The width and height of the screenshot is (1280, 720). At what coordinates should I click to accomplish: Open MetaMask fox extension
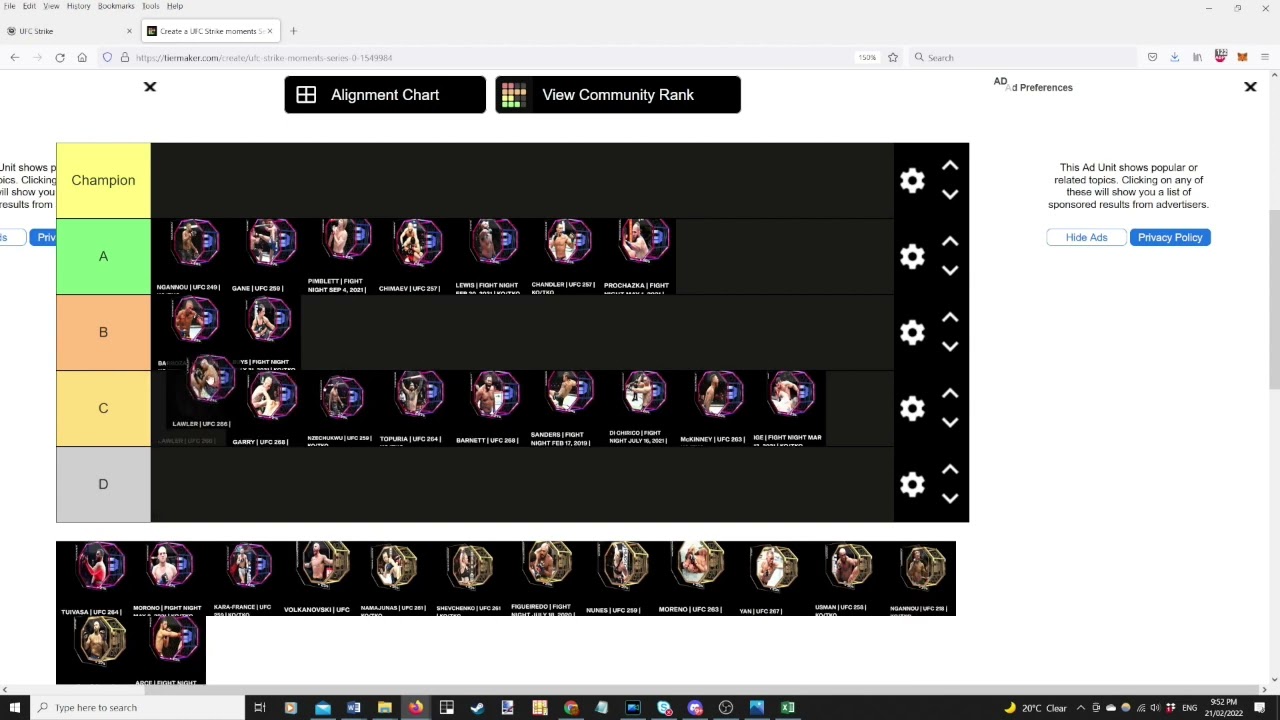pyautogui.click(x=1242, y=58)
